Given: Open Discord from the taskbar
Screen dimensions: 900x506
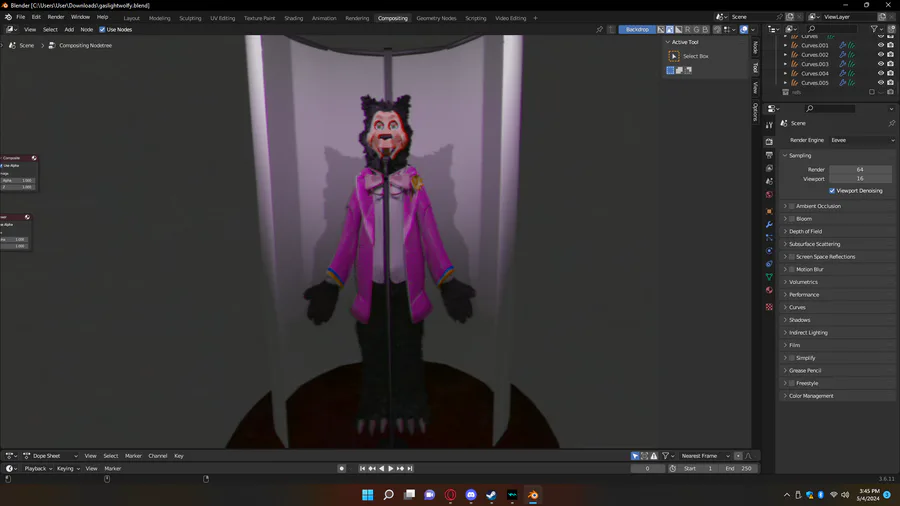Looking at the screenshot, I should pos(471,495).
